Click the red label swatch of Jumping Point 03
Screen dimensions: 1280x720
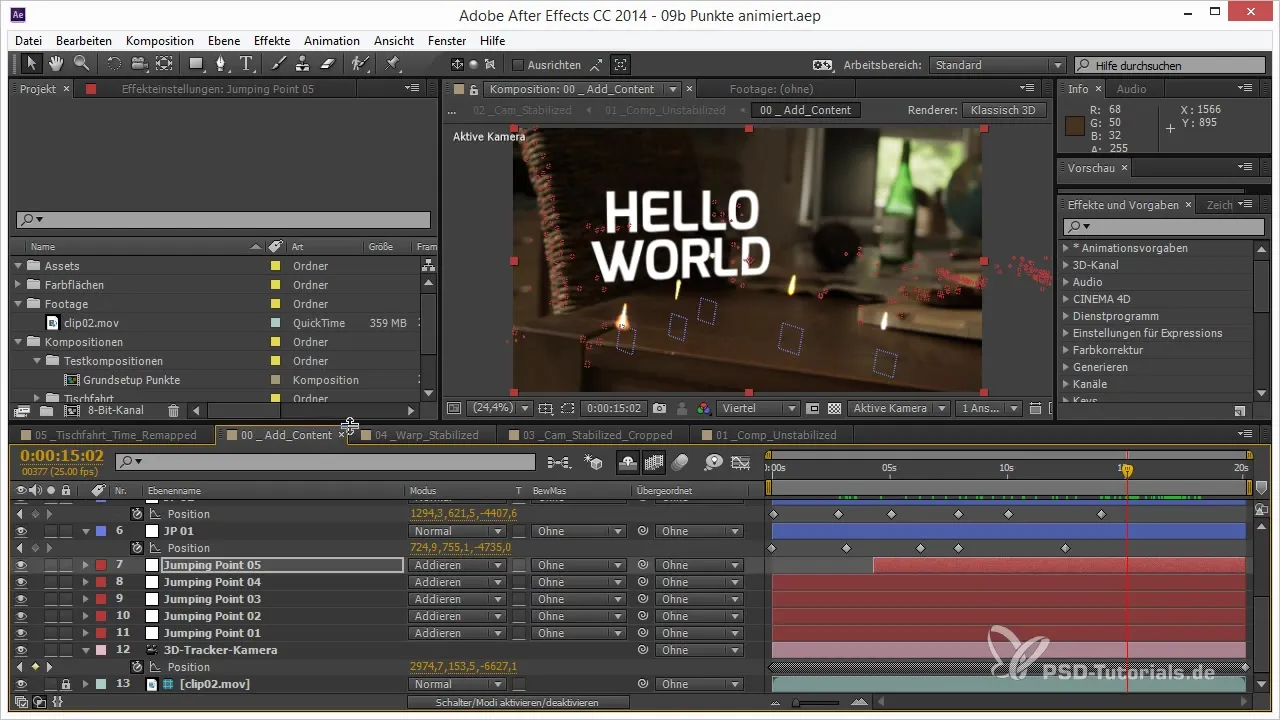(x=101, y=599)
